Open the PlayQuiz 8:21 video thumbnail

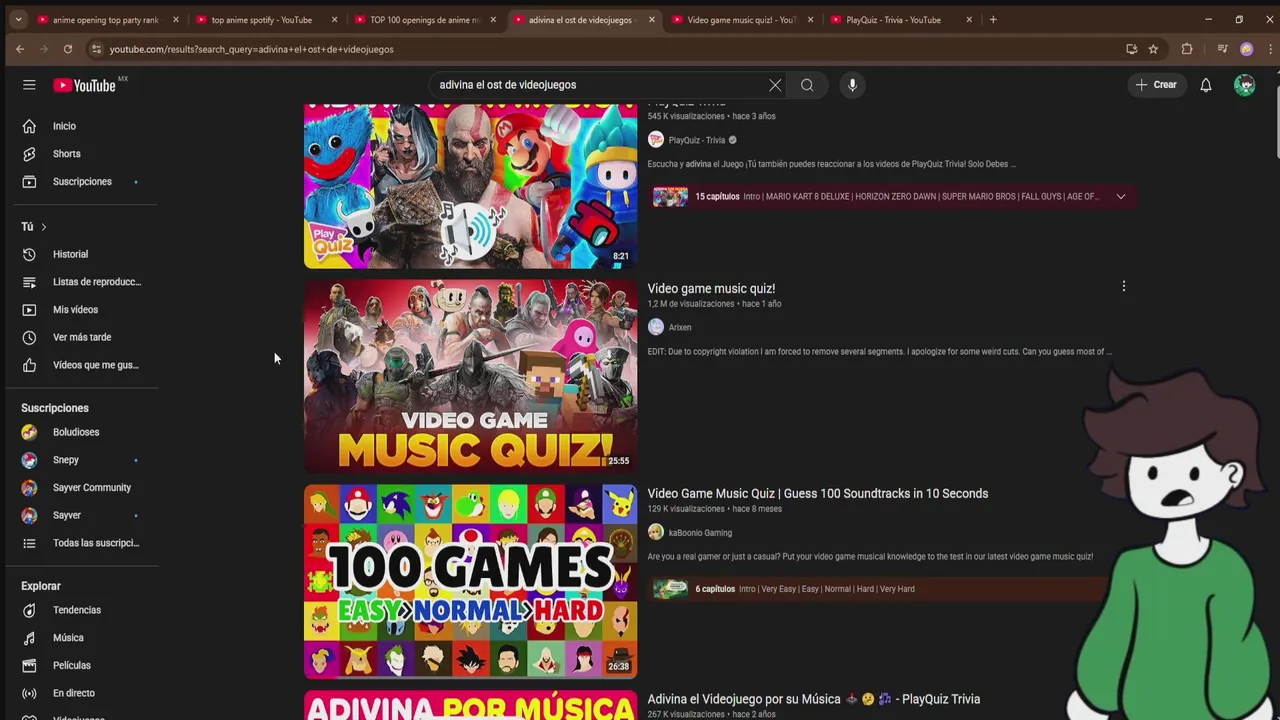click(x=470, y=185)
